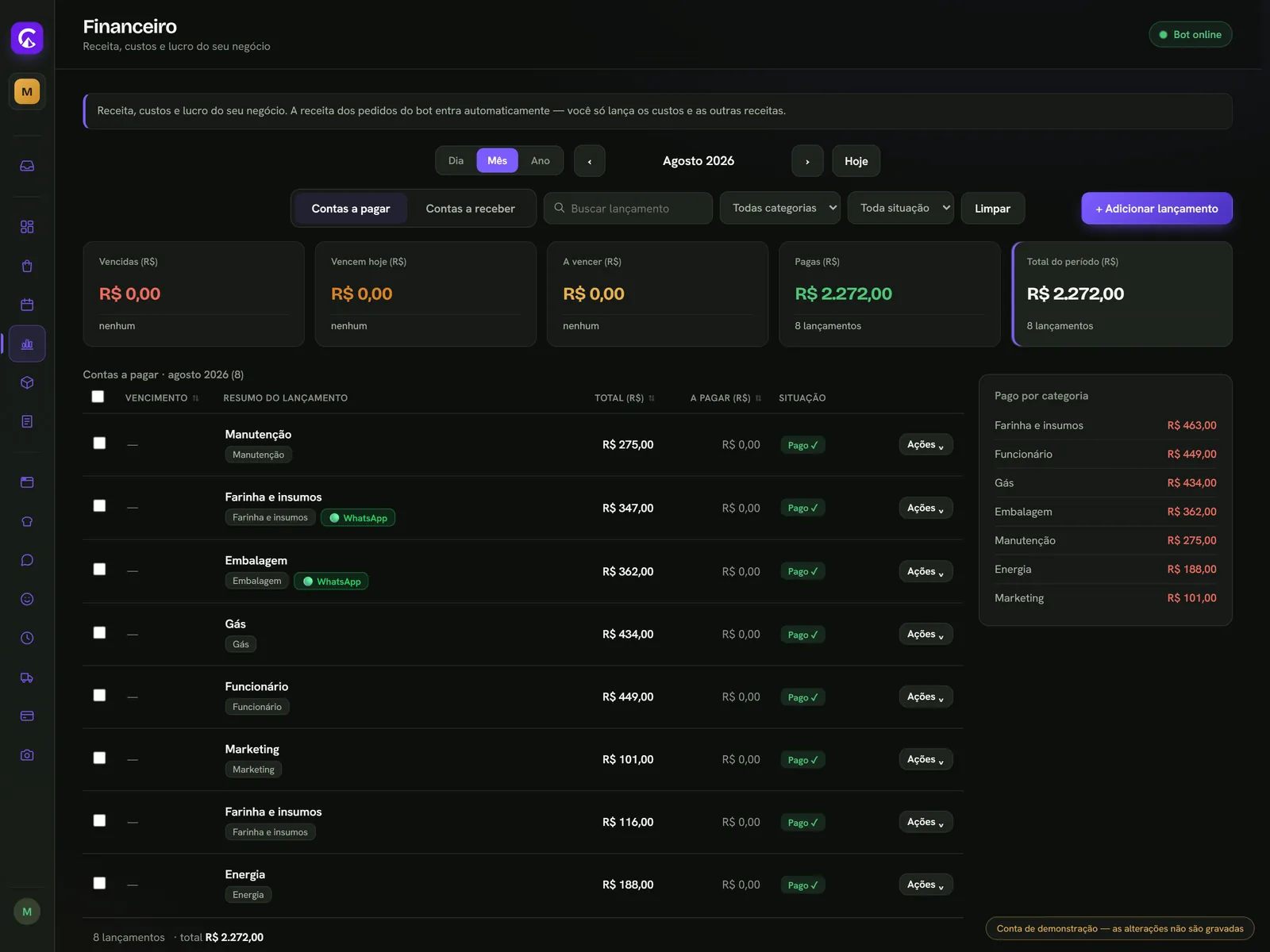Switch period view to Ano
The width and height of the screenshot is (1270, 952).
[541, 160]
